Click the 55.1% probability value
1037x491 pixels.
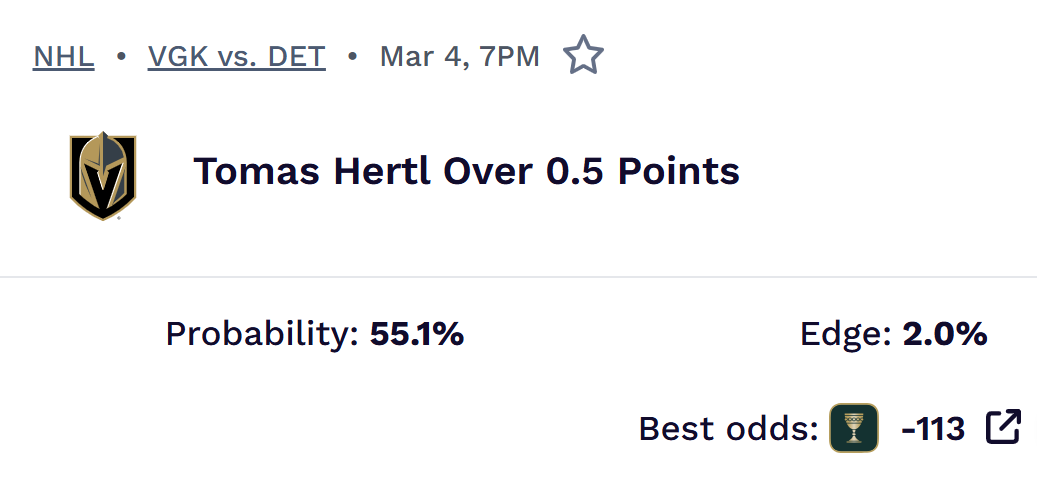click(417, 334)
